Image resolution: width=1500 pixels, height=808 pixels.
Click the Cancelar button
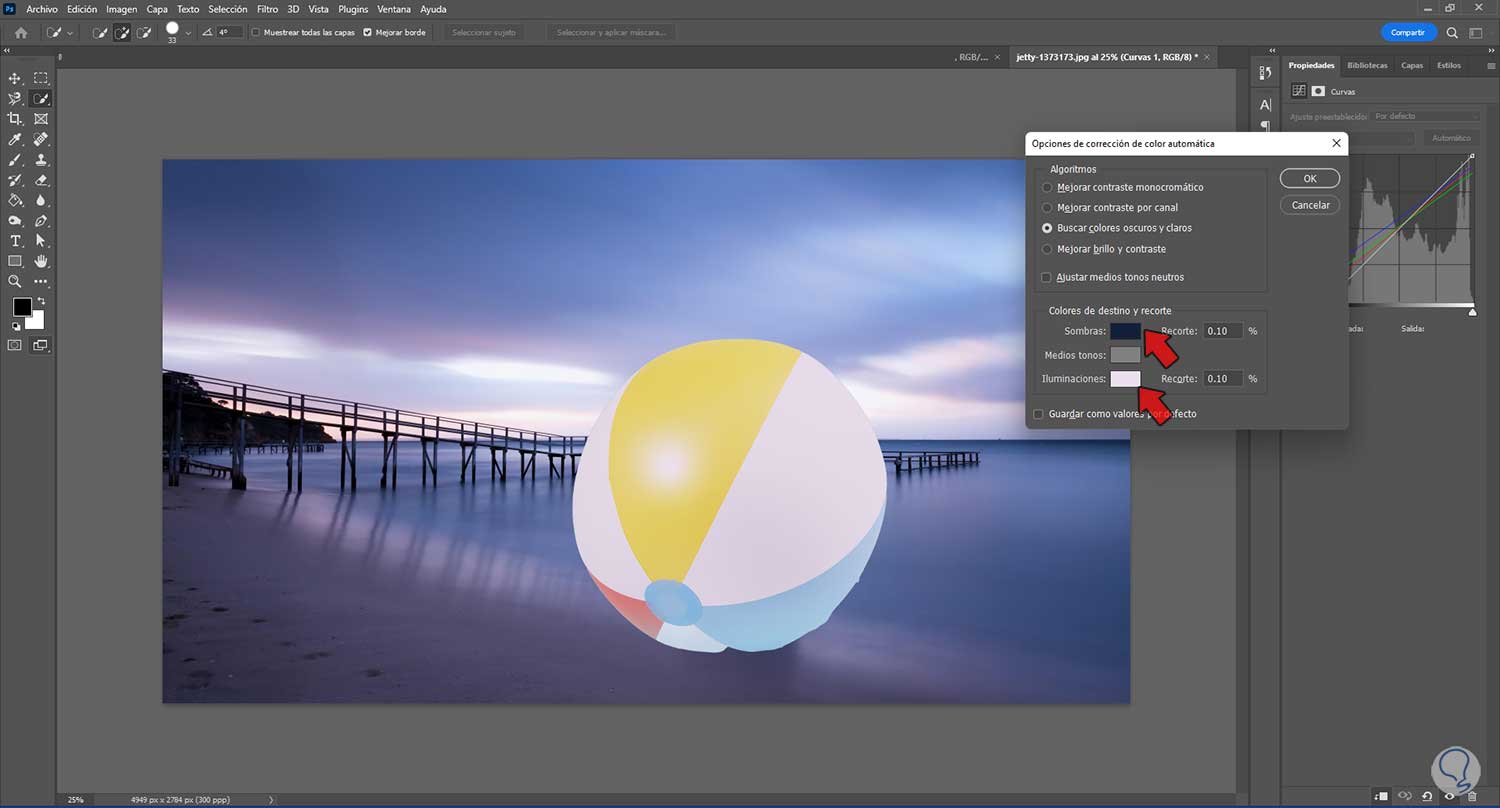1309,205
